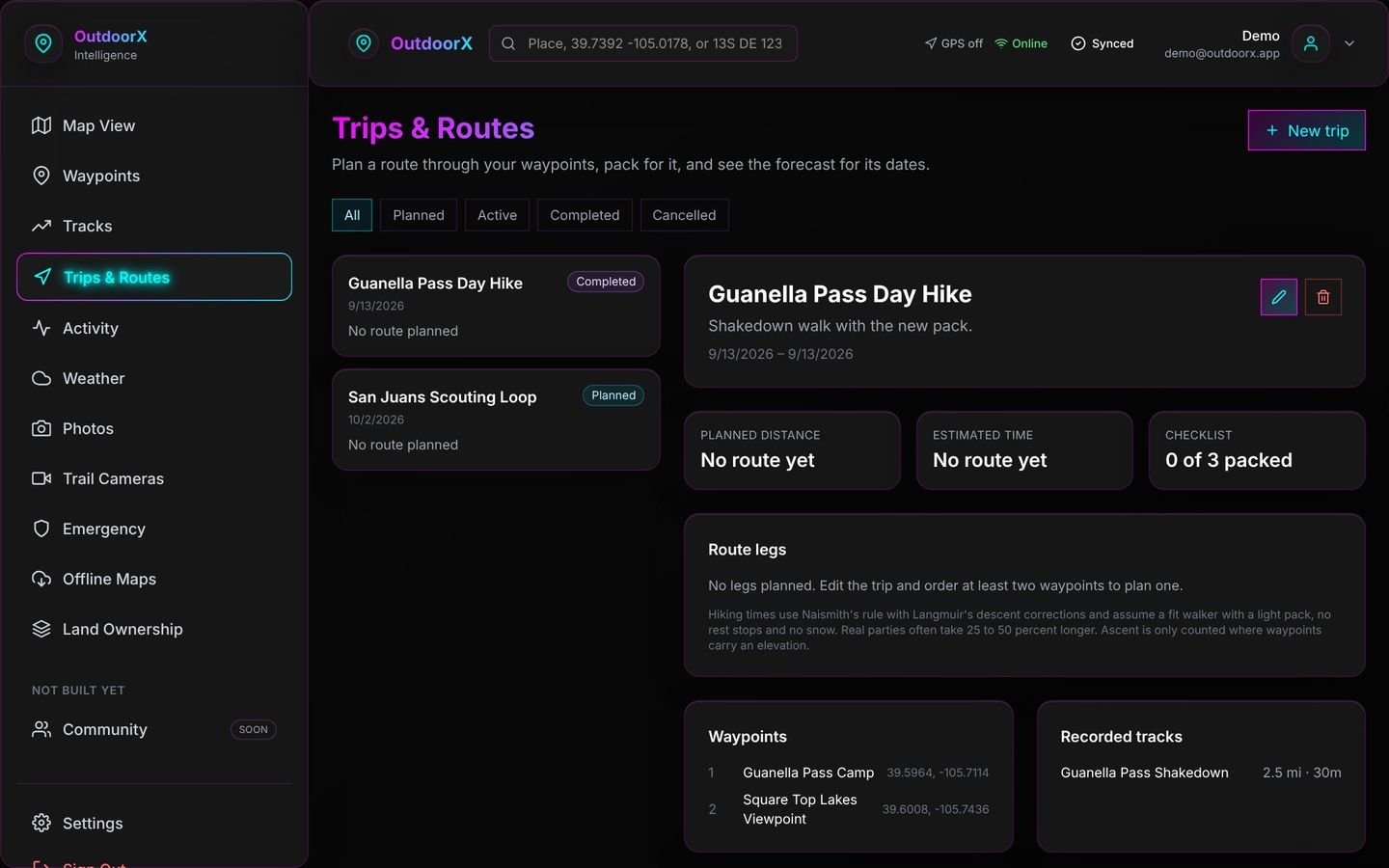
Task: Expand the account menu chevron
Action: coord(1349,43)
